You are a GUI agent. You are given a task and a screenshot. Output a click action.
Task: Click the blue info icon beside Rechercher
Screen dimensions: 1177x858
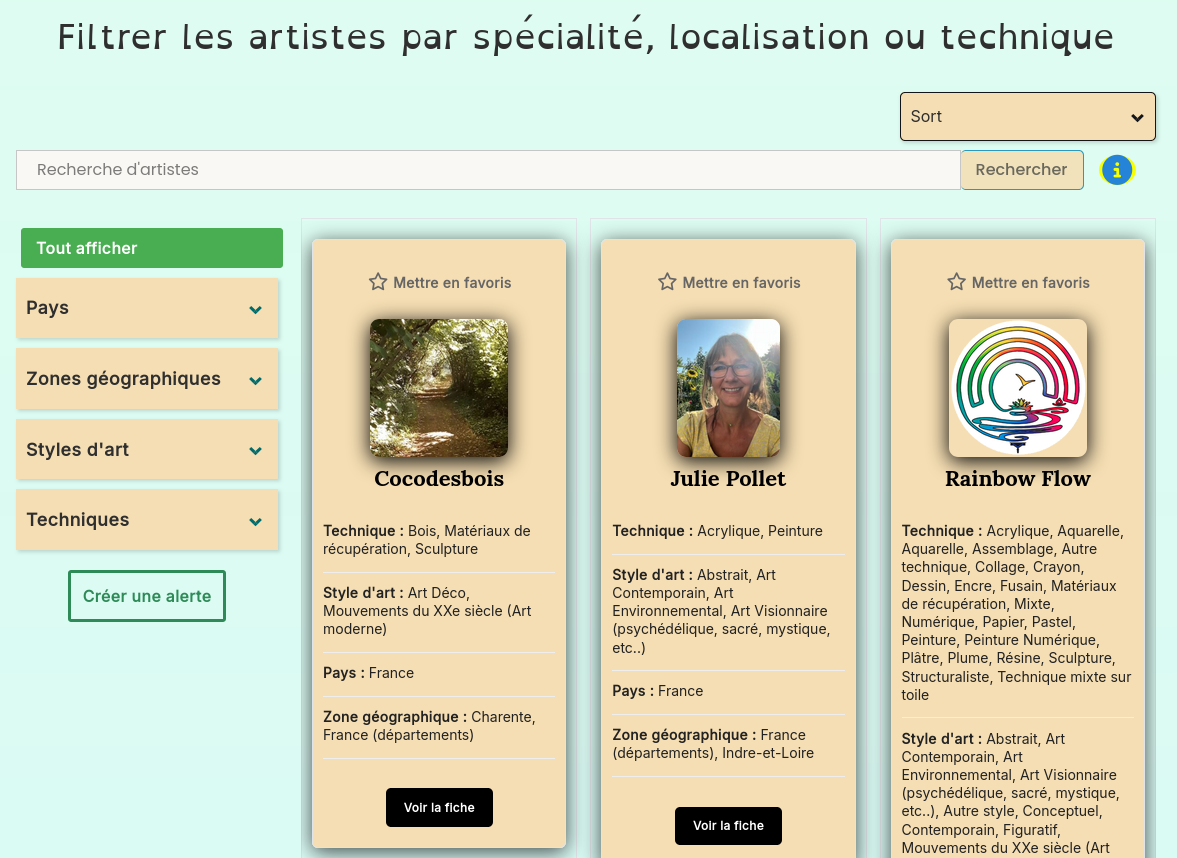click(x=1116, y=170)
